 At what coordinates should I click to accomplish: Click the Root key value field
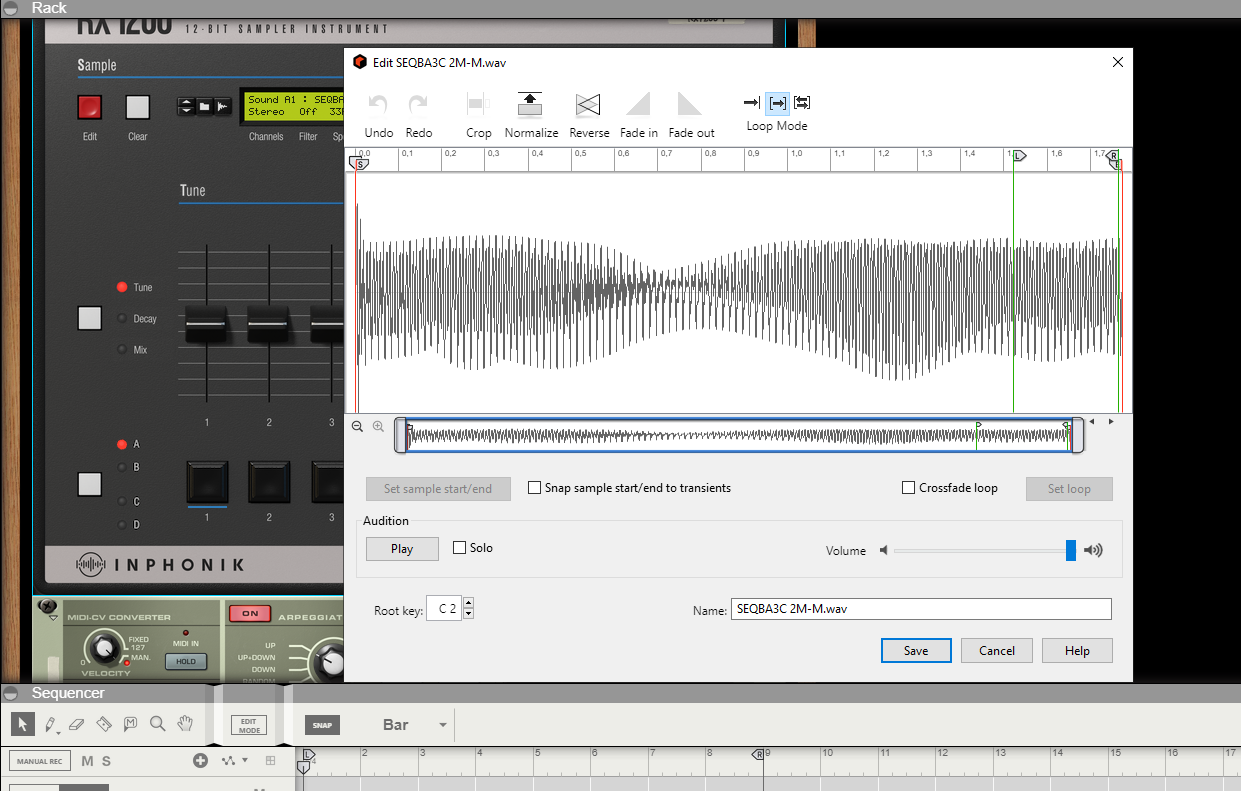coord(444,609)
